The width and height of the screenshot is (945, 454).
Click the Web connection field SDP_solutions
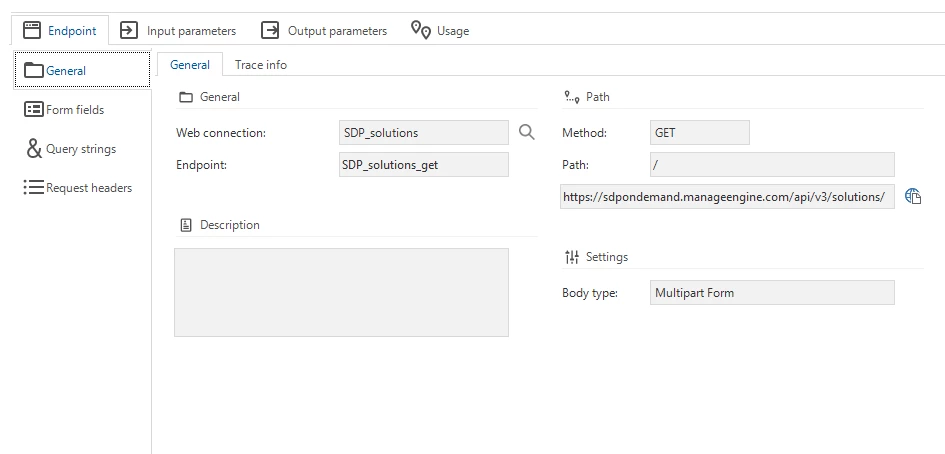(x=424, y=133)
